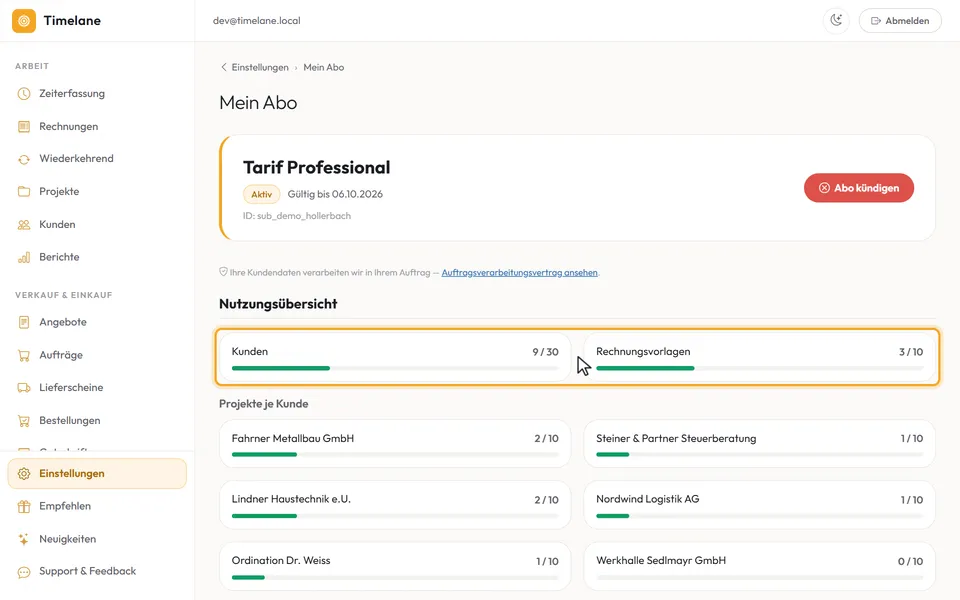Select the Steiner & Partner Steuerberatung card
This screenshot has width=960, height=600.
[x=759, y=444]
